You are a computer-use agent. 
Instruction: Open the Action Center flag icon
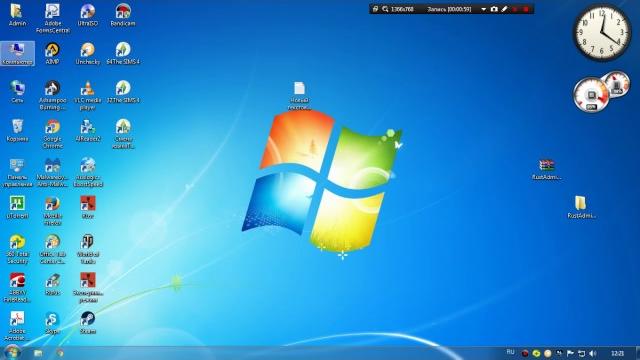[570, 353]
